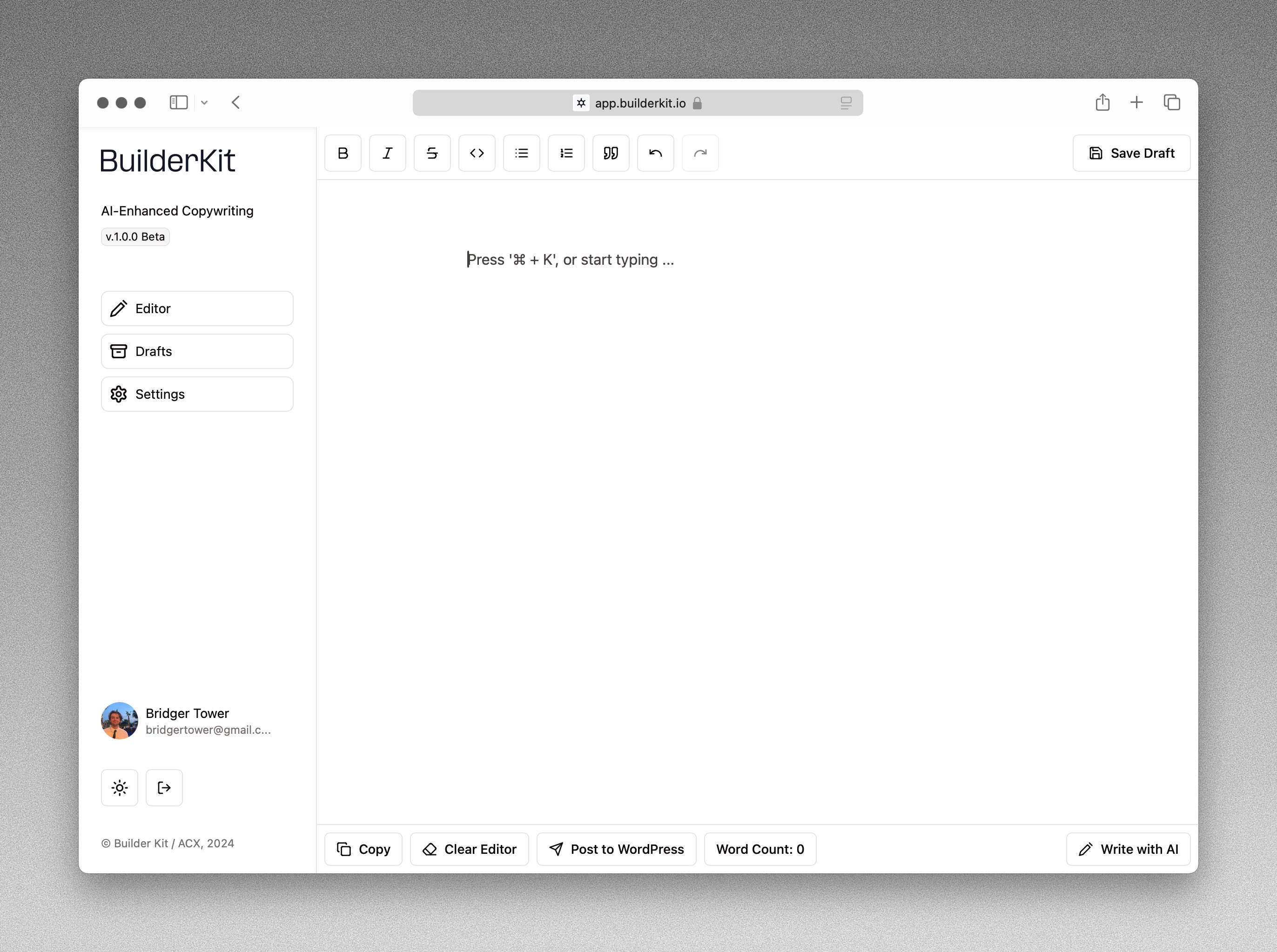This screenshot has height=952, width=1277.
Task: Open a new browser tab
Action: (1136, 102)
